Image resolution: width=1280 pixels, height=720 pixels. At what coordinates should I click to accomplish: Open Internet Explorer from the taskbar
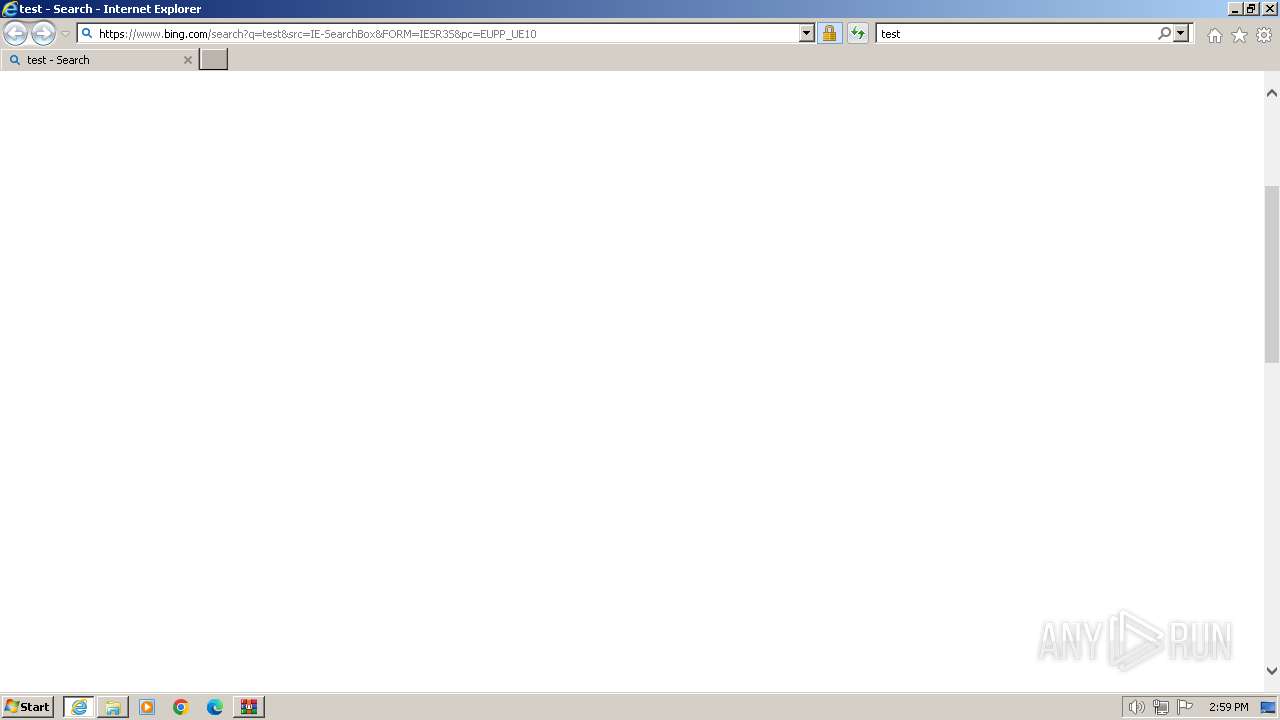tap(79, 707)
